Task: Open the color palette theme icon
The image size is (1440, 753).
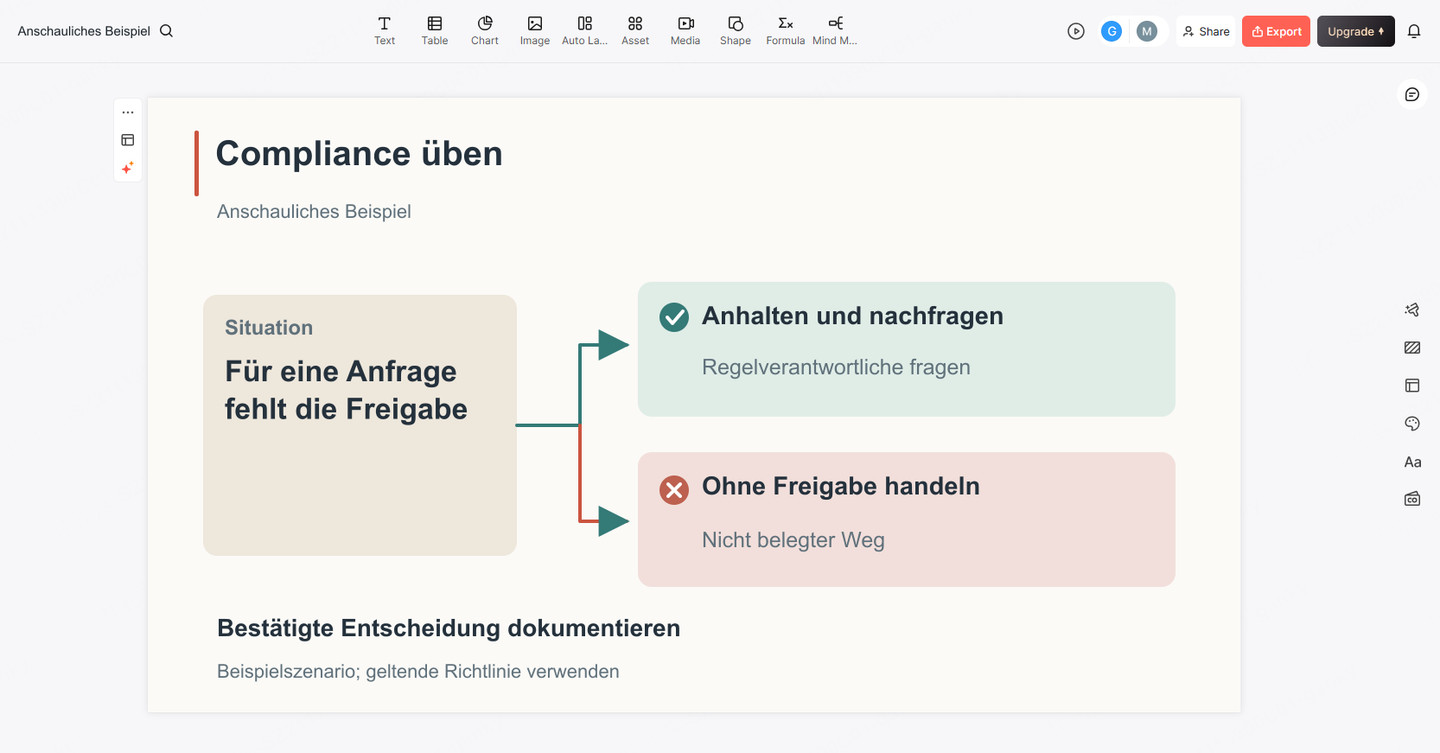Action: pyautogui.click(x=1412, y=424)
